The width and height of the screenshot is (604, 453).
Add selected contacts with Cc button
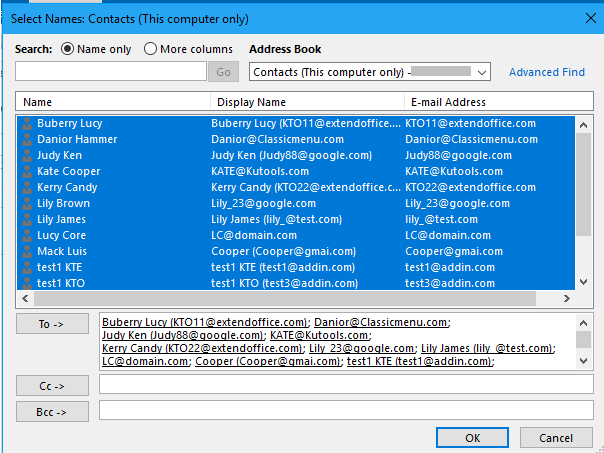pyautogui.click(x=52, y=385)
